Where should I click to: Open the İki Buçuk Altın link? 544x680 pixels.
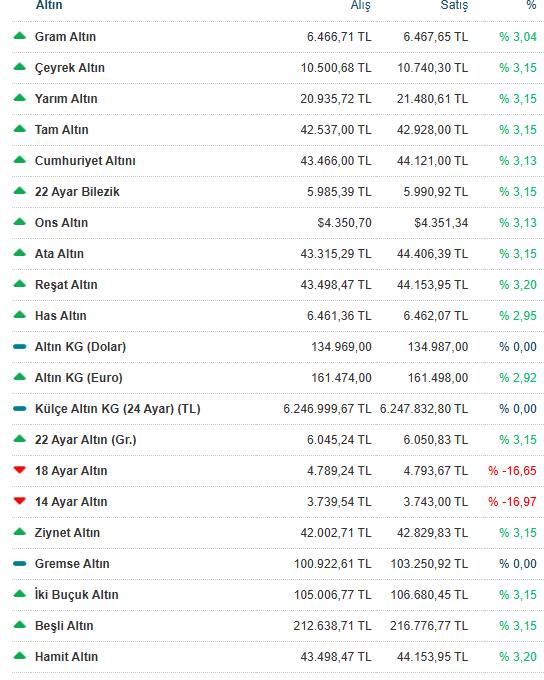click(76, 595)
